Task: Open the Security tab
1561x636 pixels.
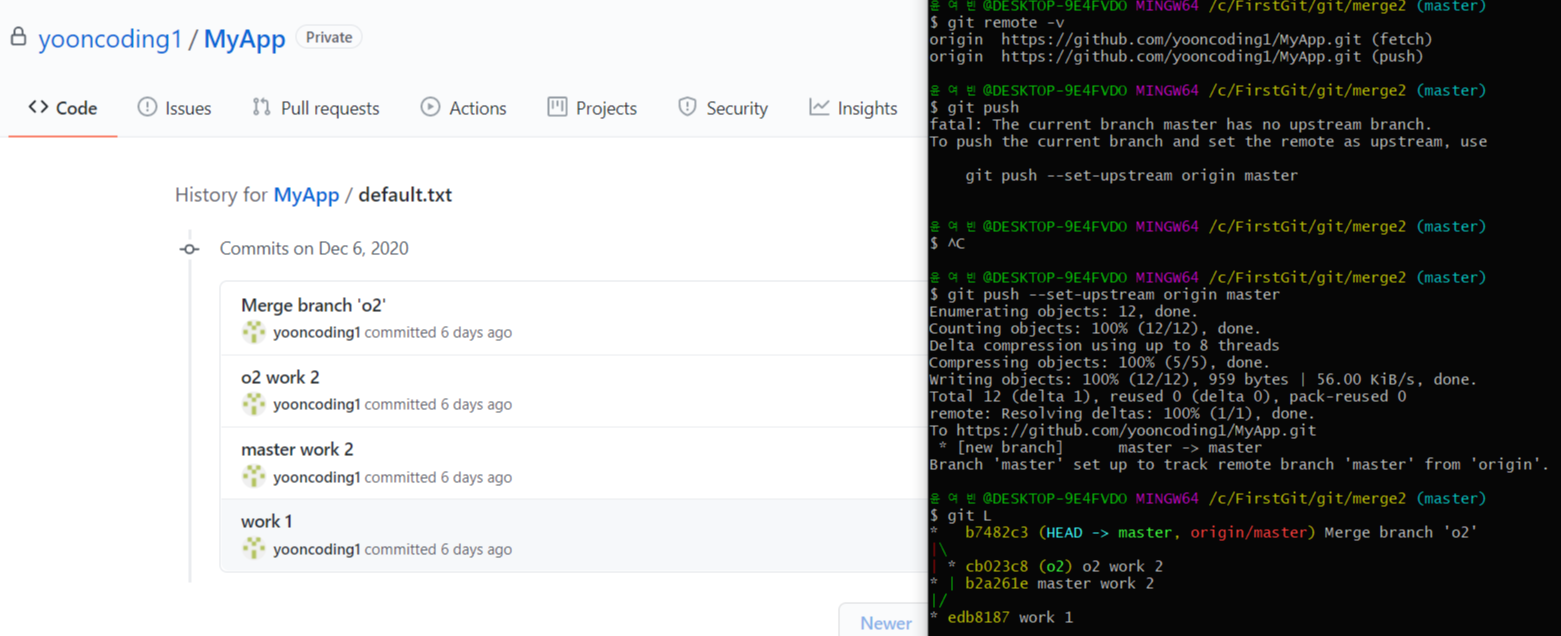Action: [723, 108]
